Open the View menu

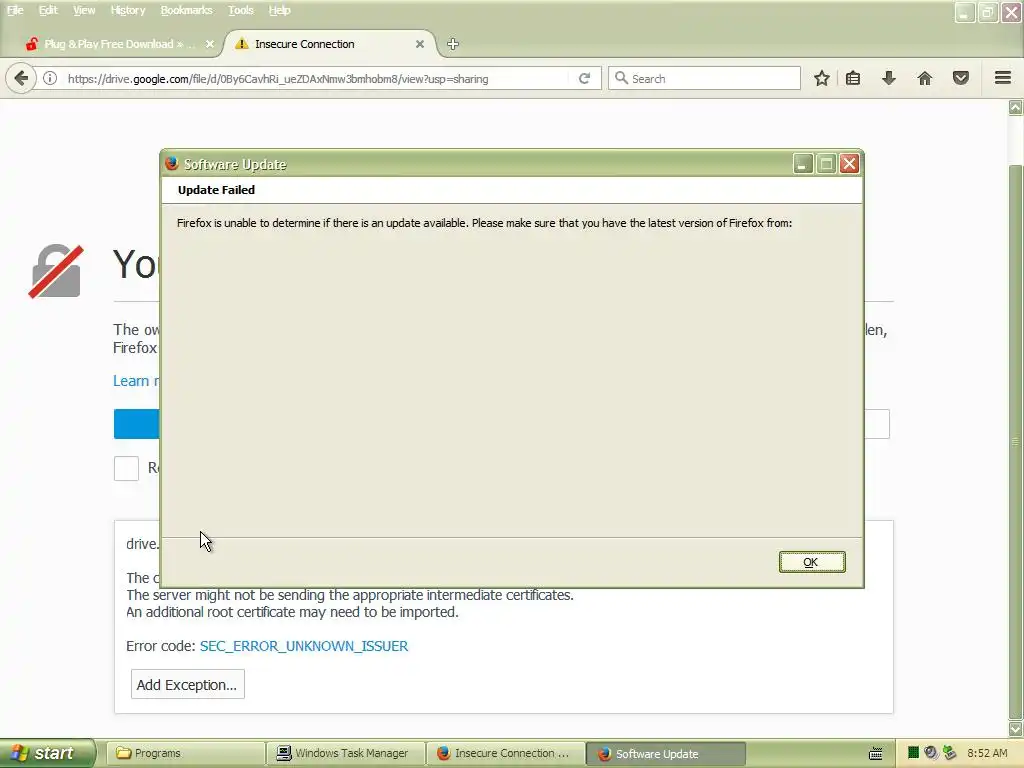(84, 10)
